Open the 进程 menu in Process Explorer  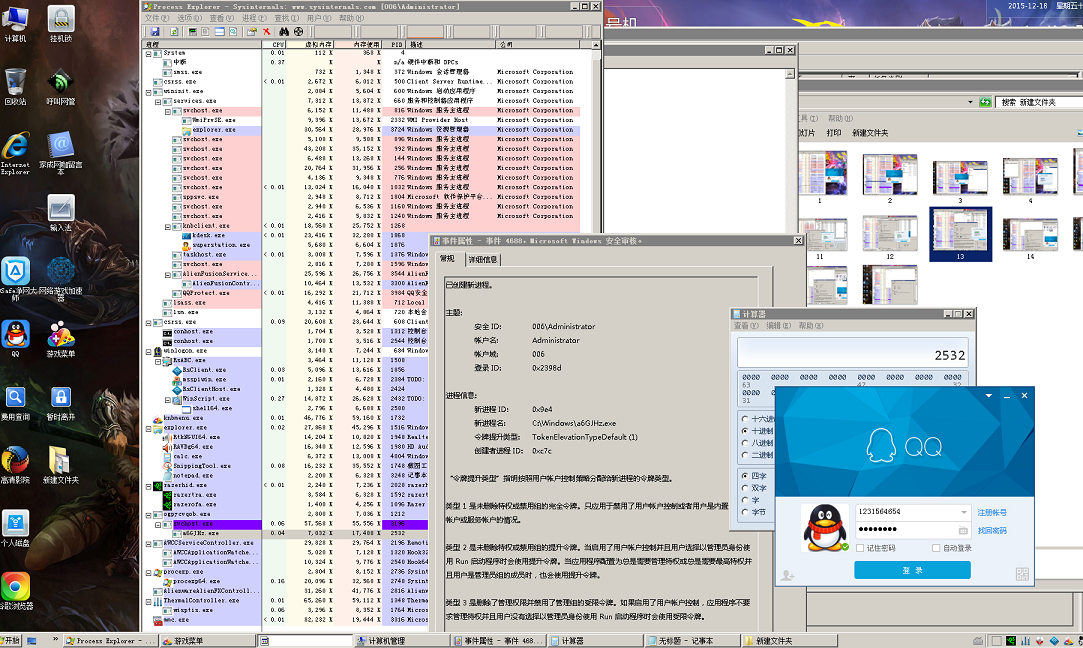click(x=253, y=18)
